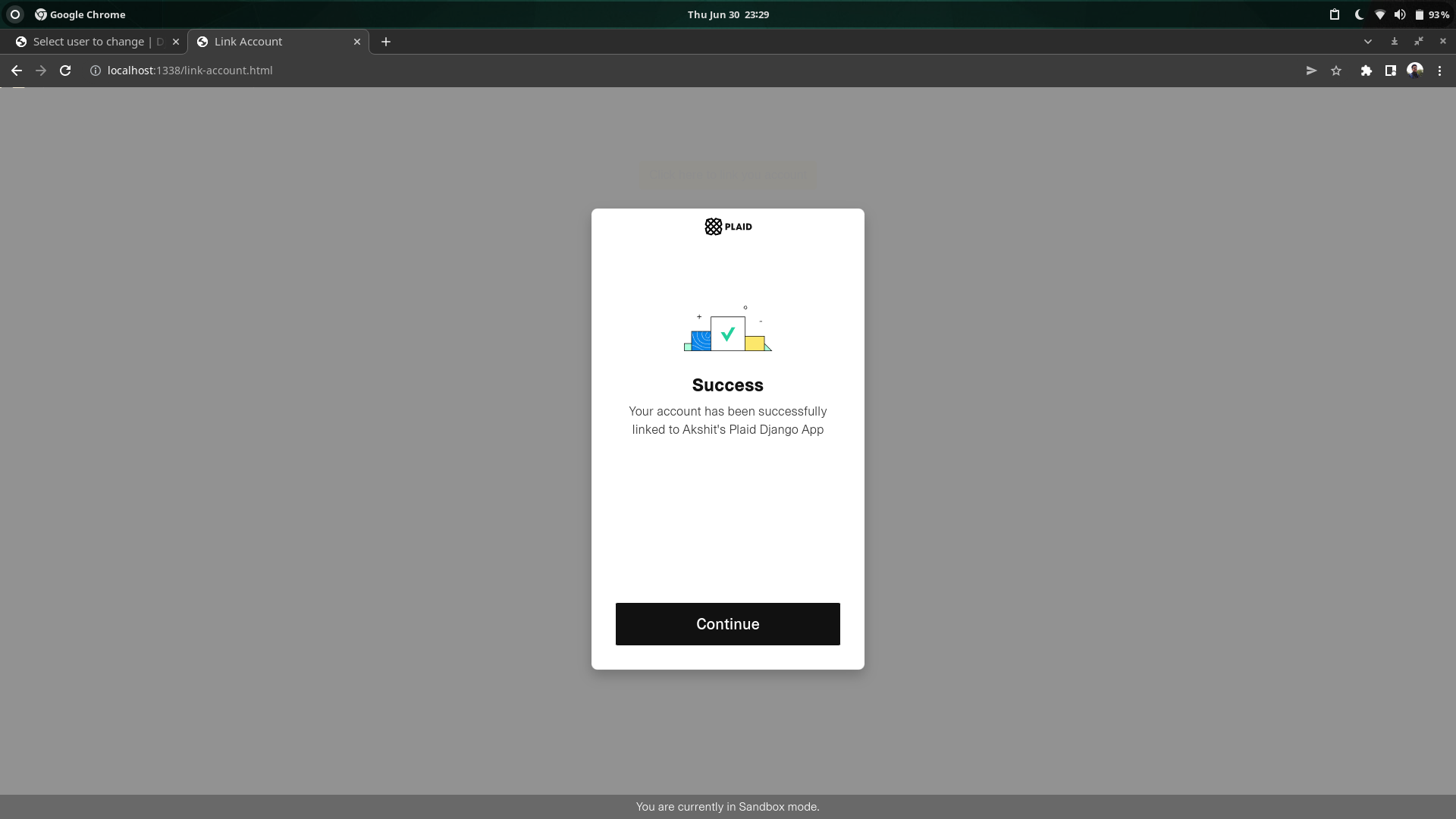Image resolution: width=1456 pixels, height=819 pixels.
Task: Open a new tab
Action: coord(386,42)
